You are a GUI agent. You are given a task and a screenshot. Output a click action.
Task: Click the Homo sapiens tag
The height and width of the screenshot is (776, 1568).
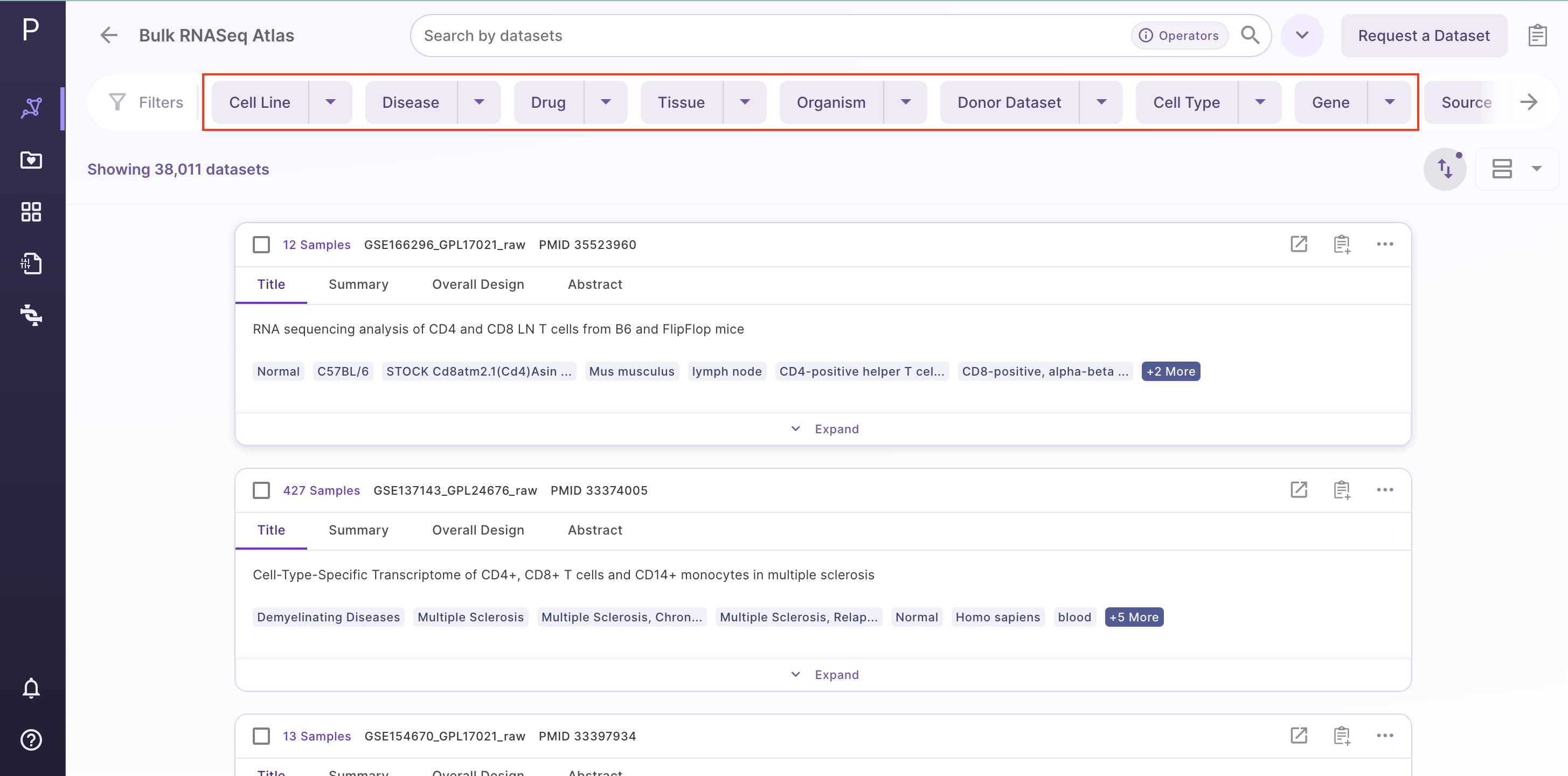pos(998,617)
